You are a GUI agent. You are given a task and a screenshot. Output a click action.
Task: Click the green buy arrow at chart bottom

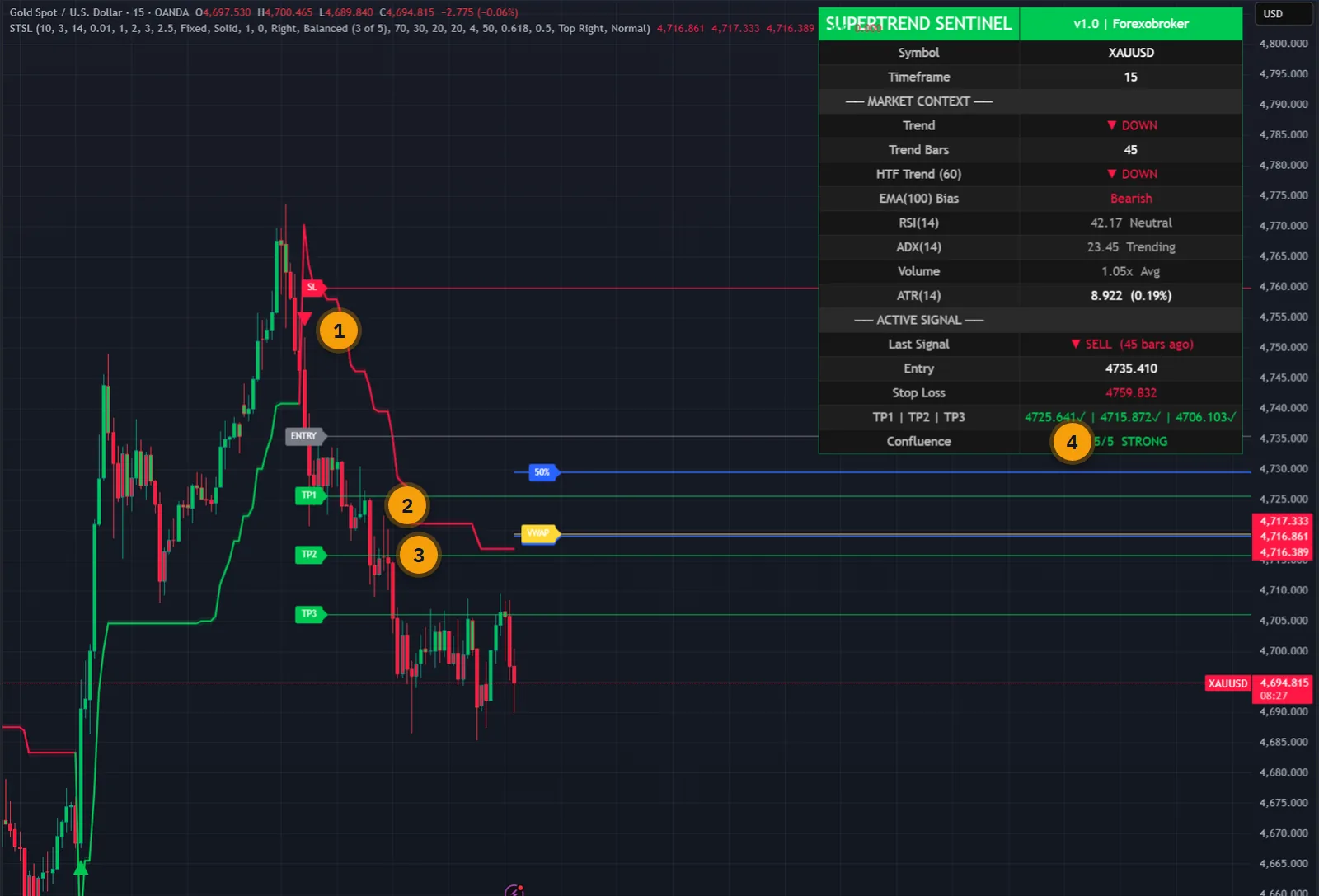(81, 868)
